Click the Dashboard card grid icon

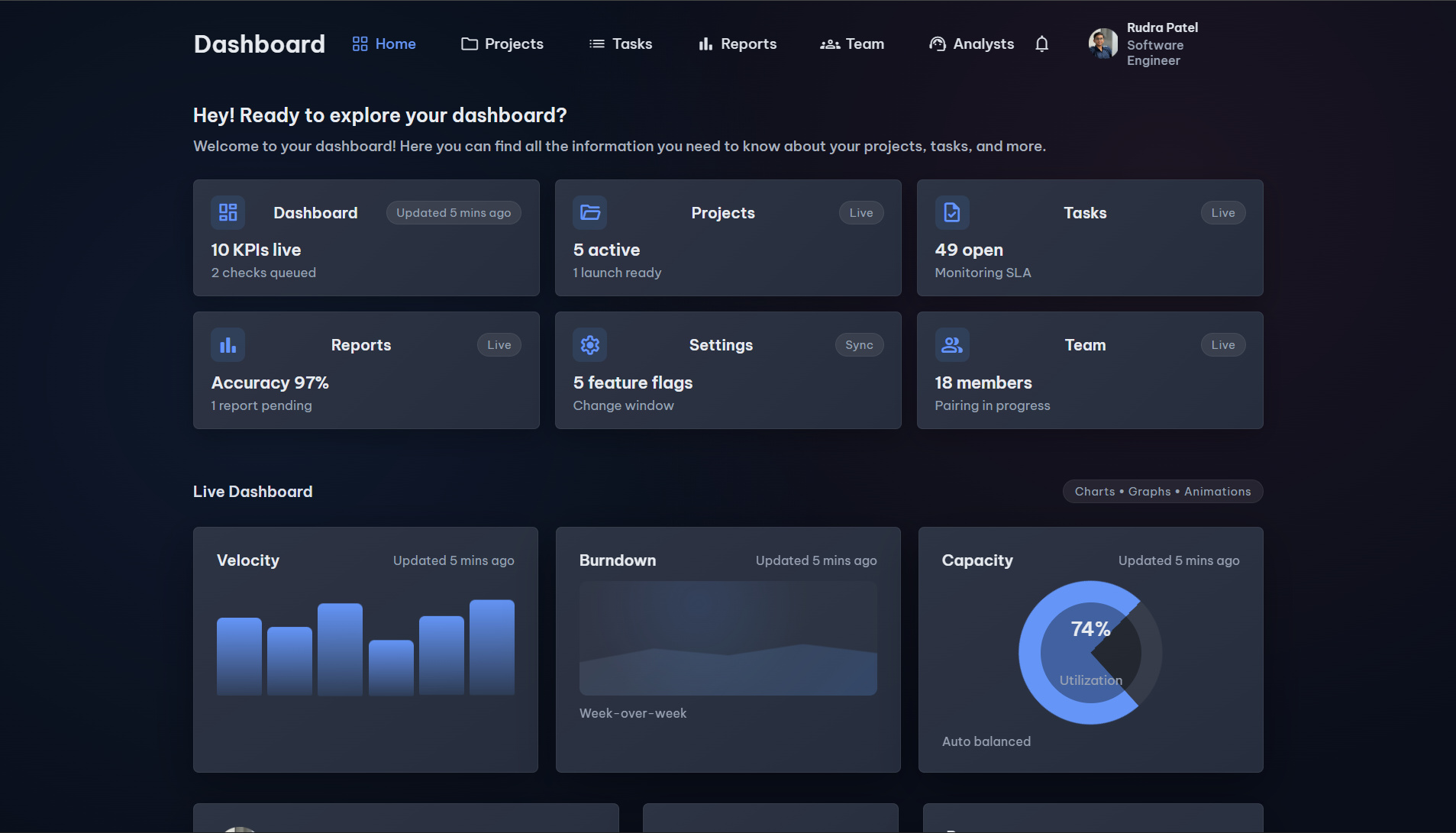(228, 212)
